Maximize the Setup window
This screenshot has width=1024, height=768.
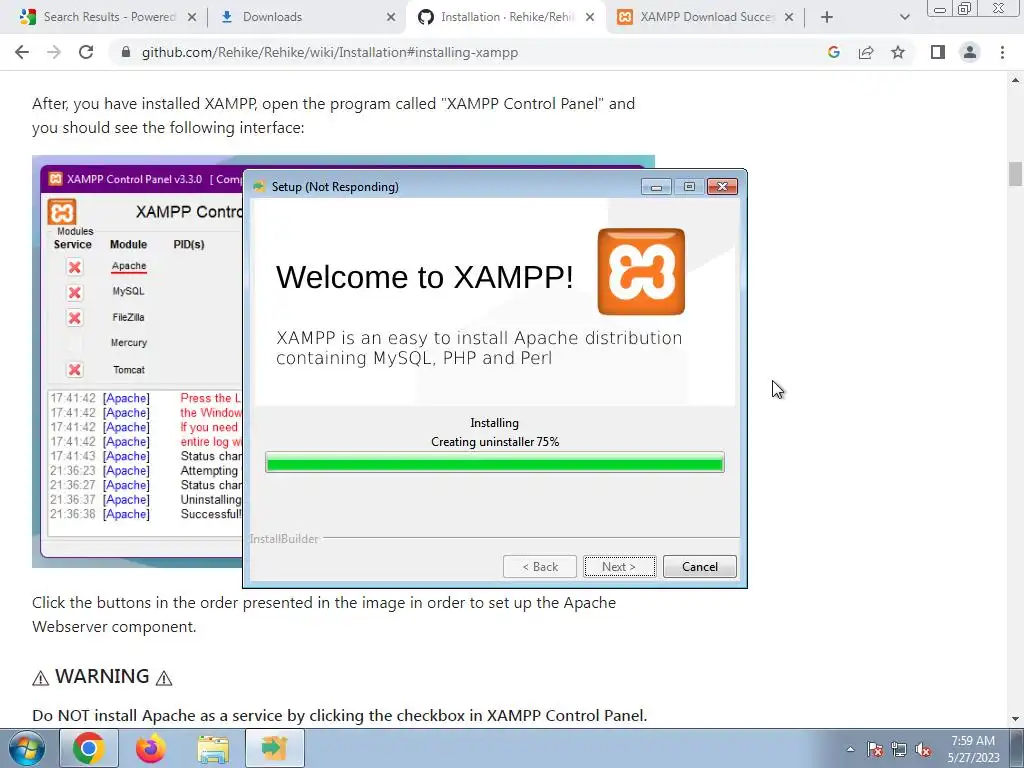point(689,187)
